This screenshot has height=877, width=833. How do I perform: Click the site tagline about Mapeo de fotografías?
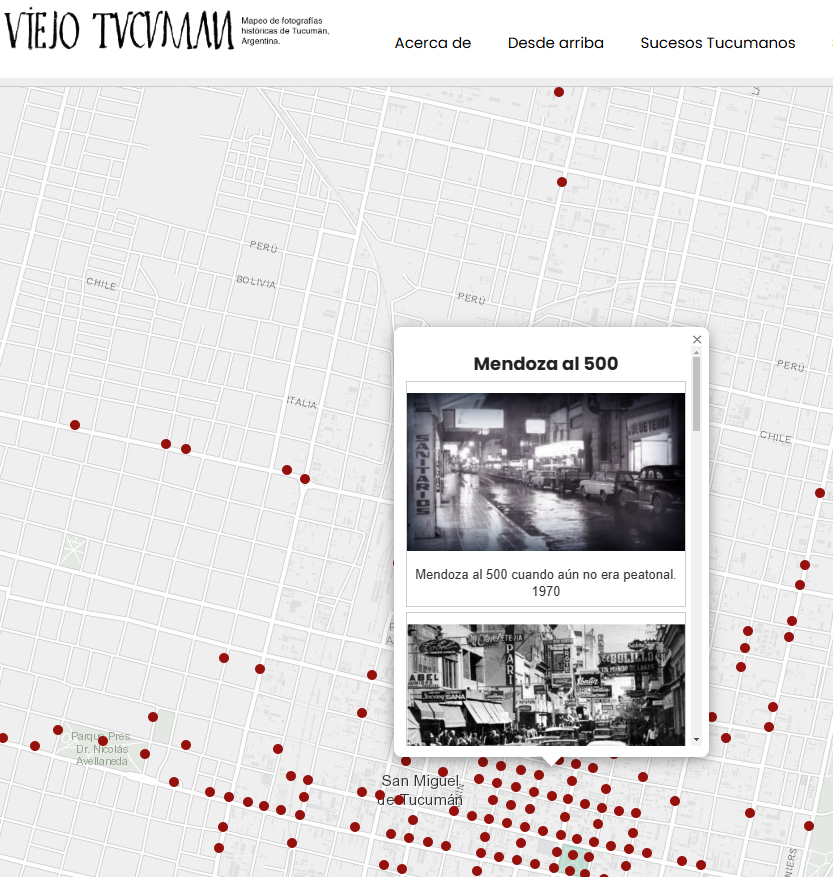tap(285, 31)
